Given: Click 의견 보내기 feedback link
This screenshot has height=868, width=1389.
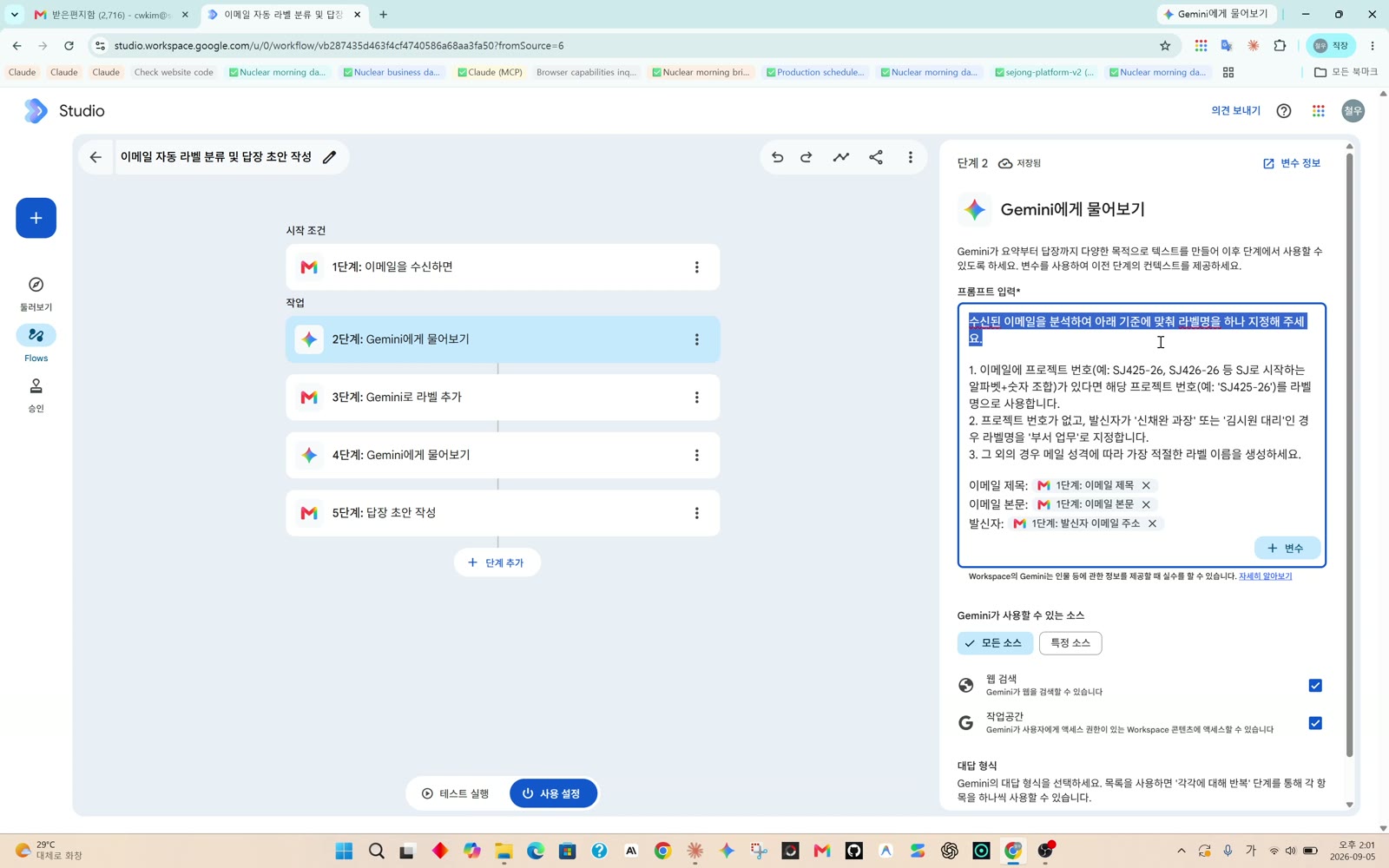Looking at the screenshot, I should click(1235, 110).
